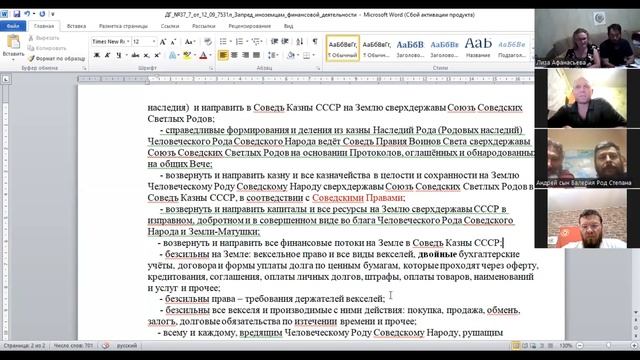Increase paragraph indent
The height and width of the screenshot is (360, 640).
click(x=285, y=42)
